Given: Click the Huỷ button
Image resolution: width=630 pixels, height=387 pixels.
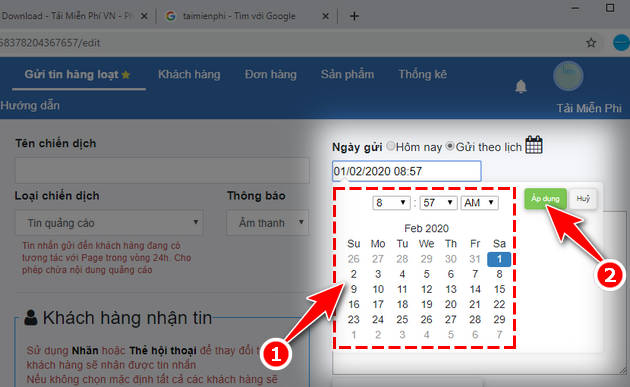Looking at the screenshot, I should click(583, 199).
